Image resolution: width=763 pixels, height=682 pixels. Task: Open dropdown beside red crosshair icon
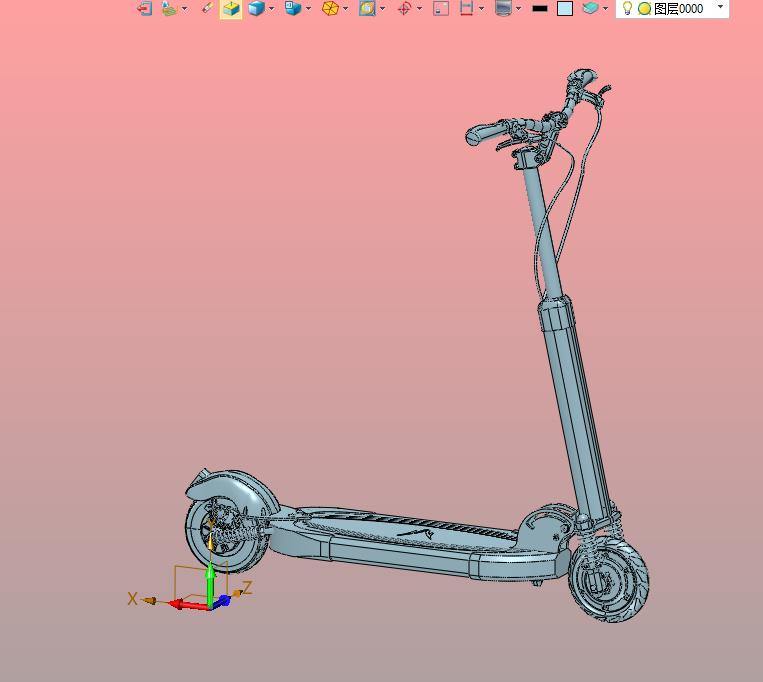[419, 8]
